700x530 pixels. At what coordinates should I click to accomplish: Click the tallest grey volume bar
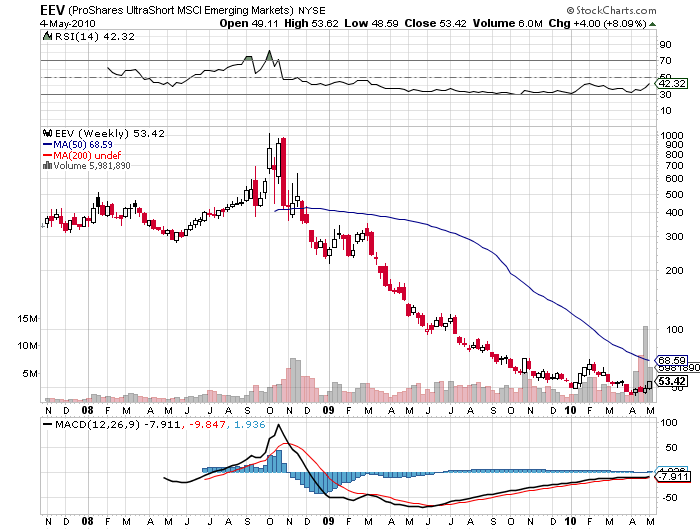tap(647, 360)
